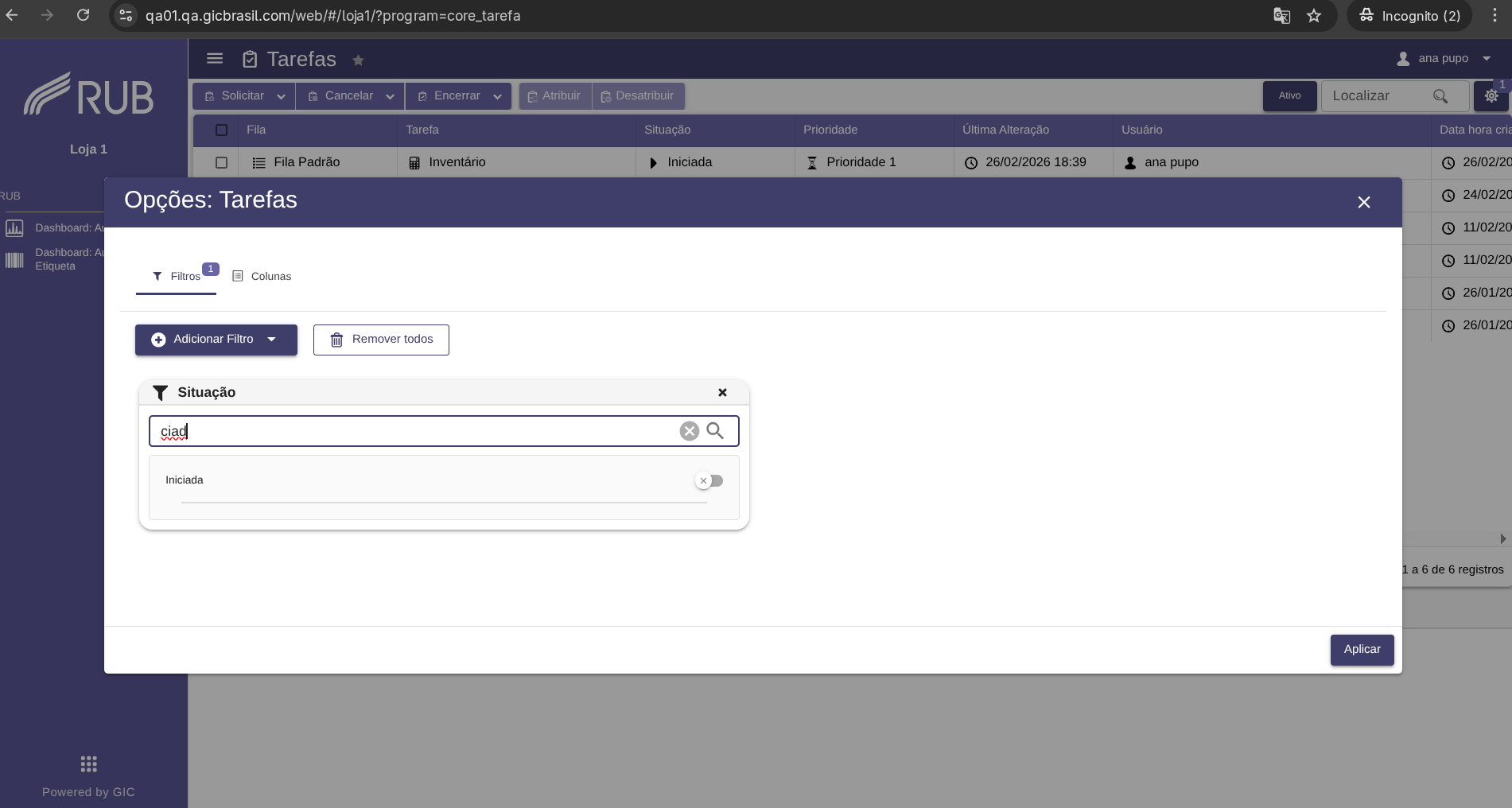This screenshot has height=808, width=1512.
Task: Check the Fila Padrão row checkbox
Action: click(x=221, y=162)
